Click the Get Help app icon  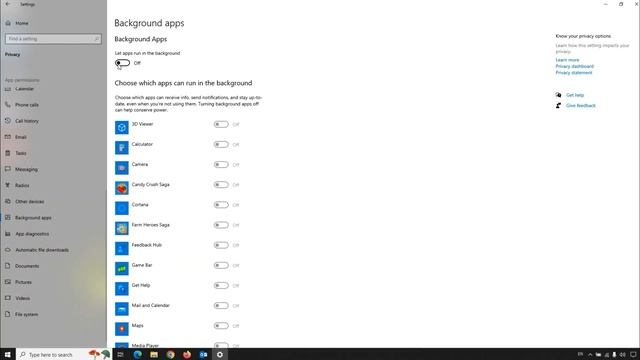pyautogui.click(x=122, y=289)
